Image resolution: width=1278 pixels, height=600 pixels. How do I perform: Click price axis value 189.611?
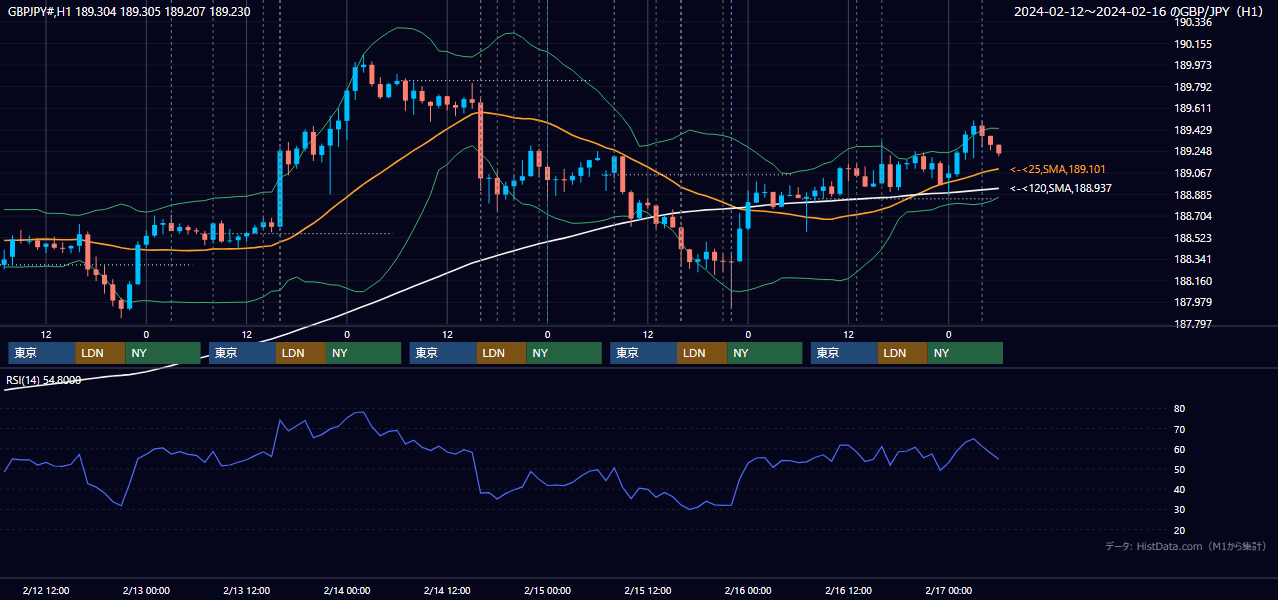(1193, 108)
